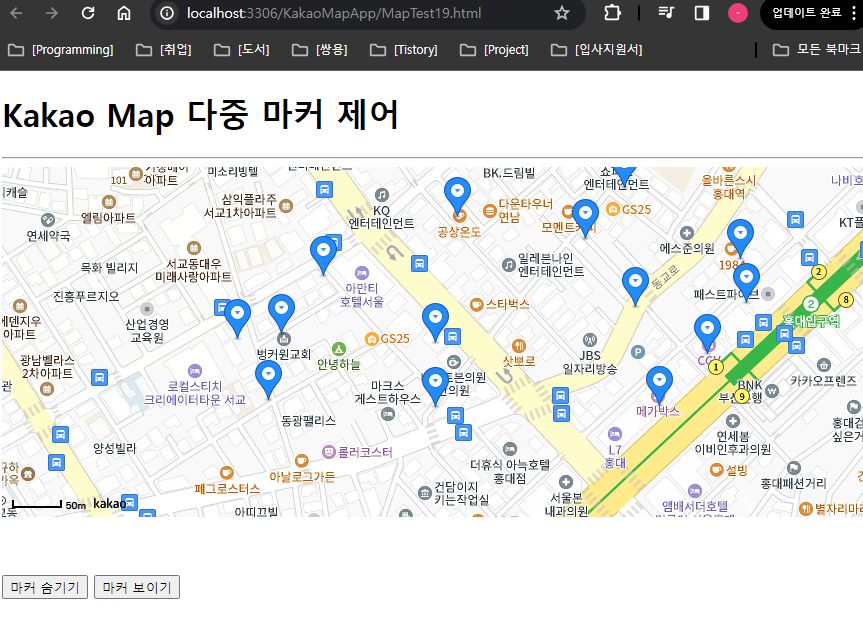Click the 마커 보이기 button
Image resolution: width=863 pixels, height=622 pixels.
(x=137, y=587)
